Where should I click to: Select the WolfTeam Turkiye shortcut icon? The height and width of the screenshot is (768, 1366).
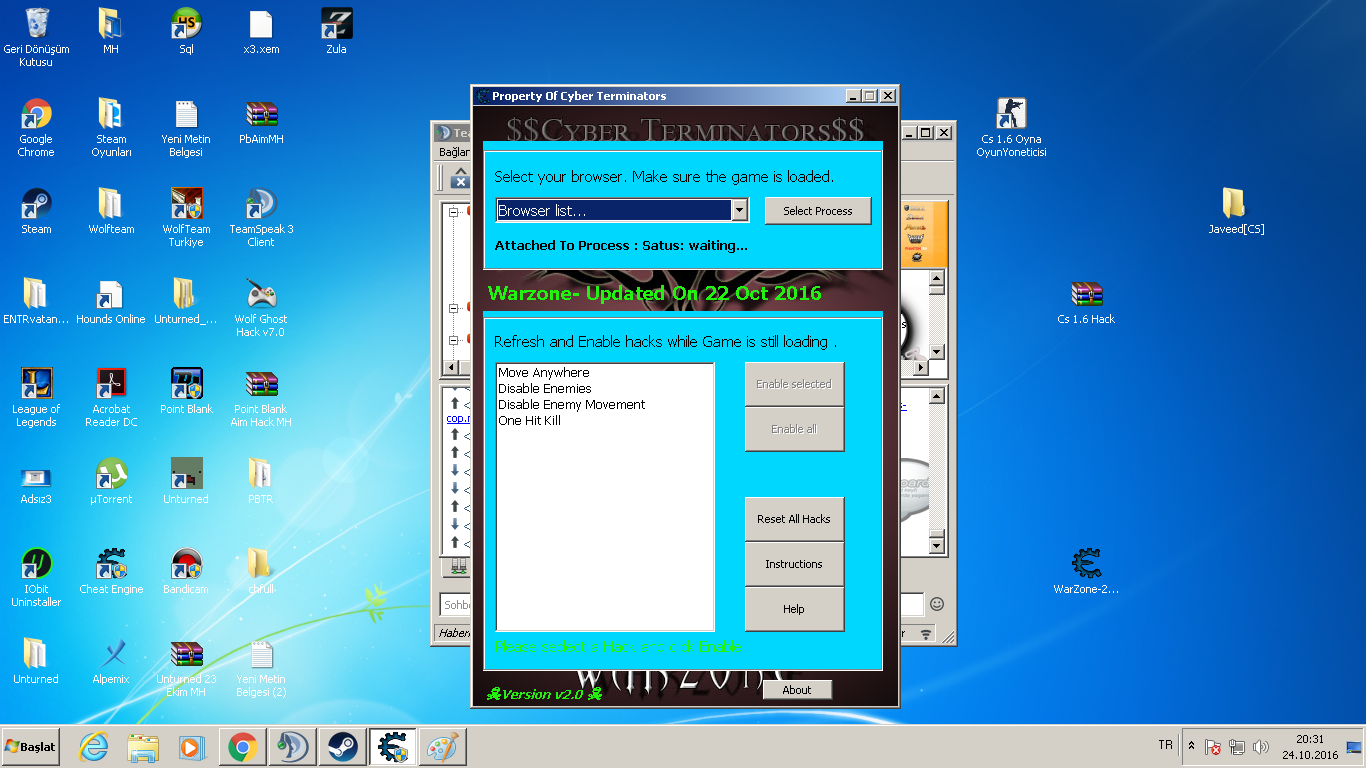click(x=186, y=218)
